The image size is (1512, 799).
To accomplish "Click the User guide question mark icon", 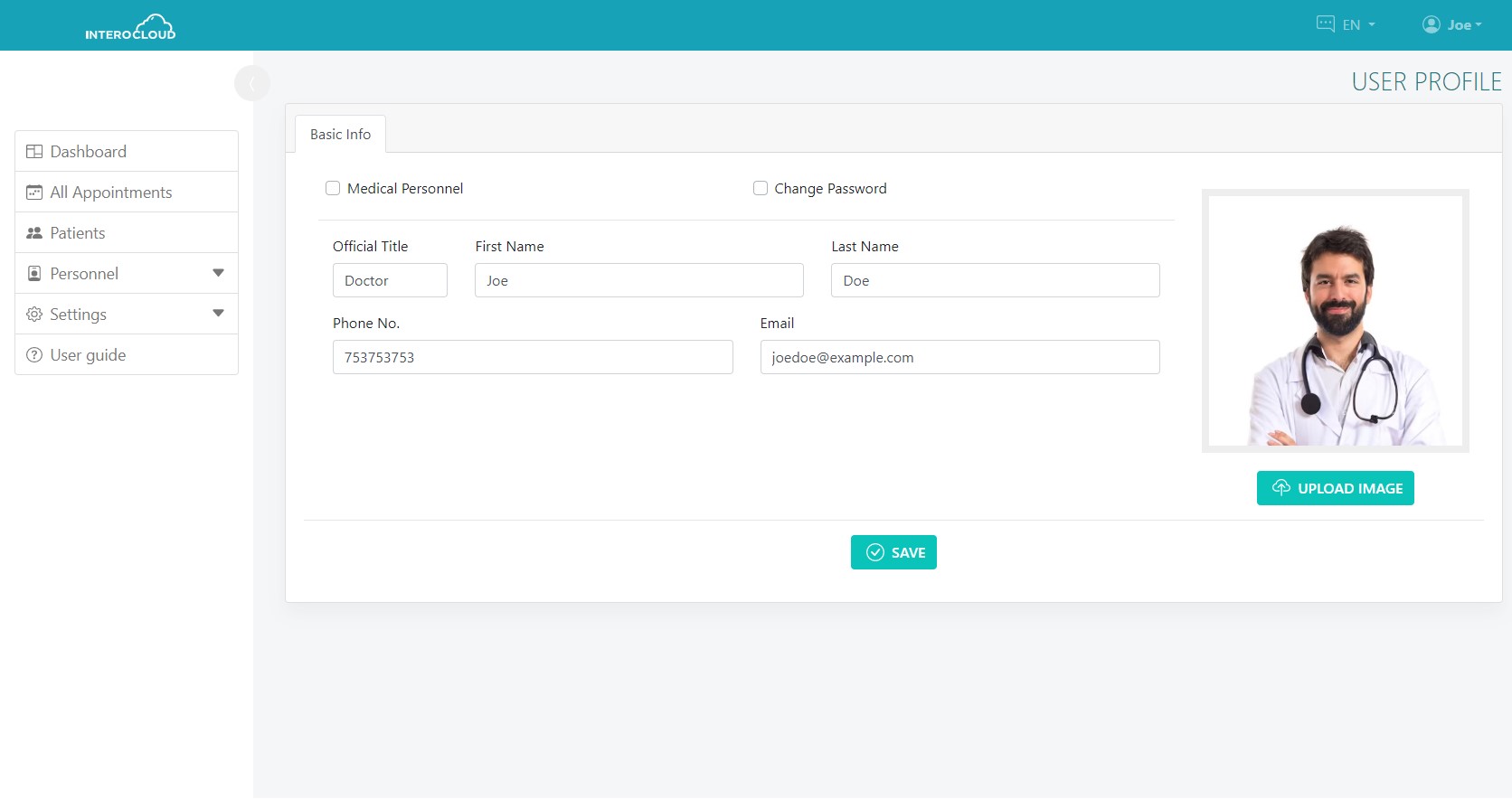I will pos(34,355).
